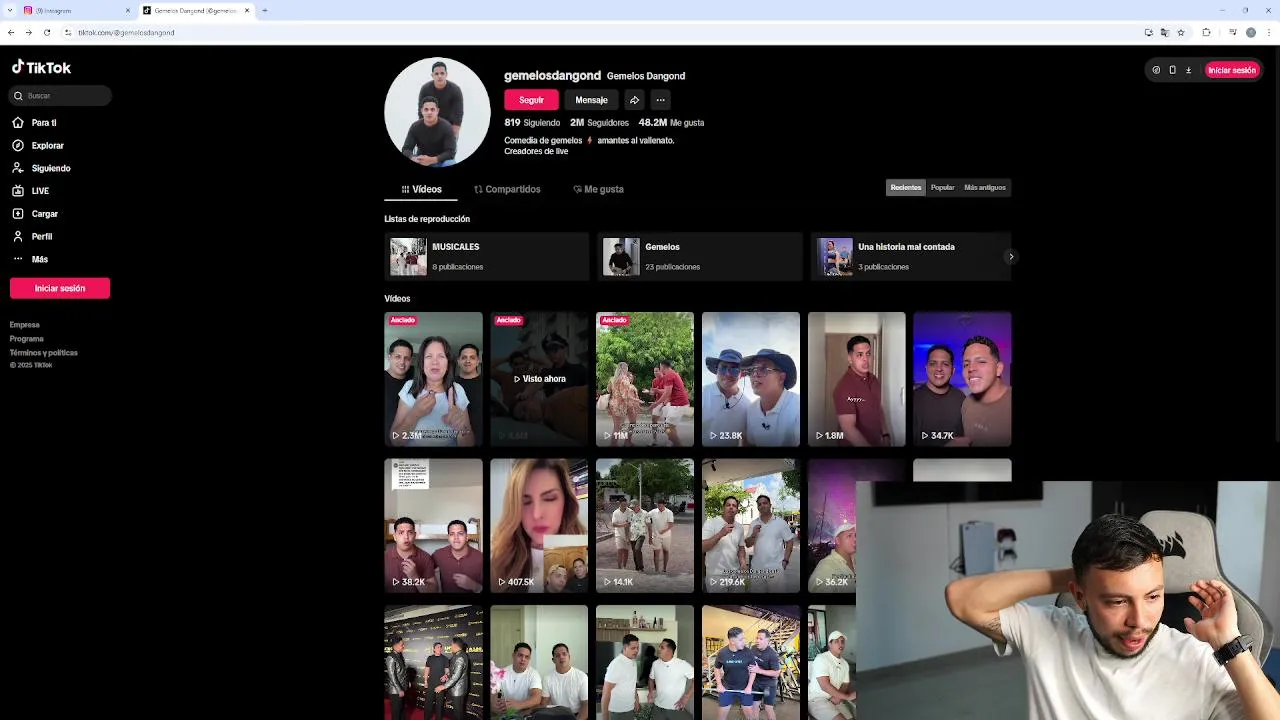Image resolution: width=1280 pixels, height=720 pixels.
Task: Open the Chrome profile avatar
Action: 1250,32
